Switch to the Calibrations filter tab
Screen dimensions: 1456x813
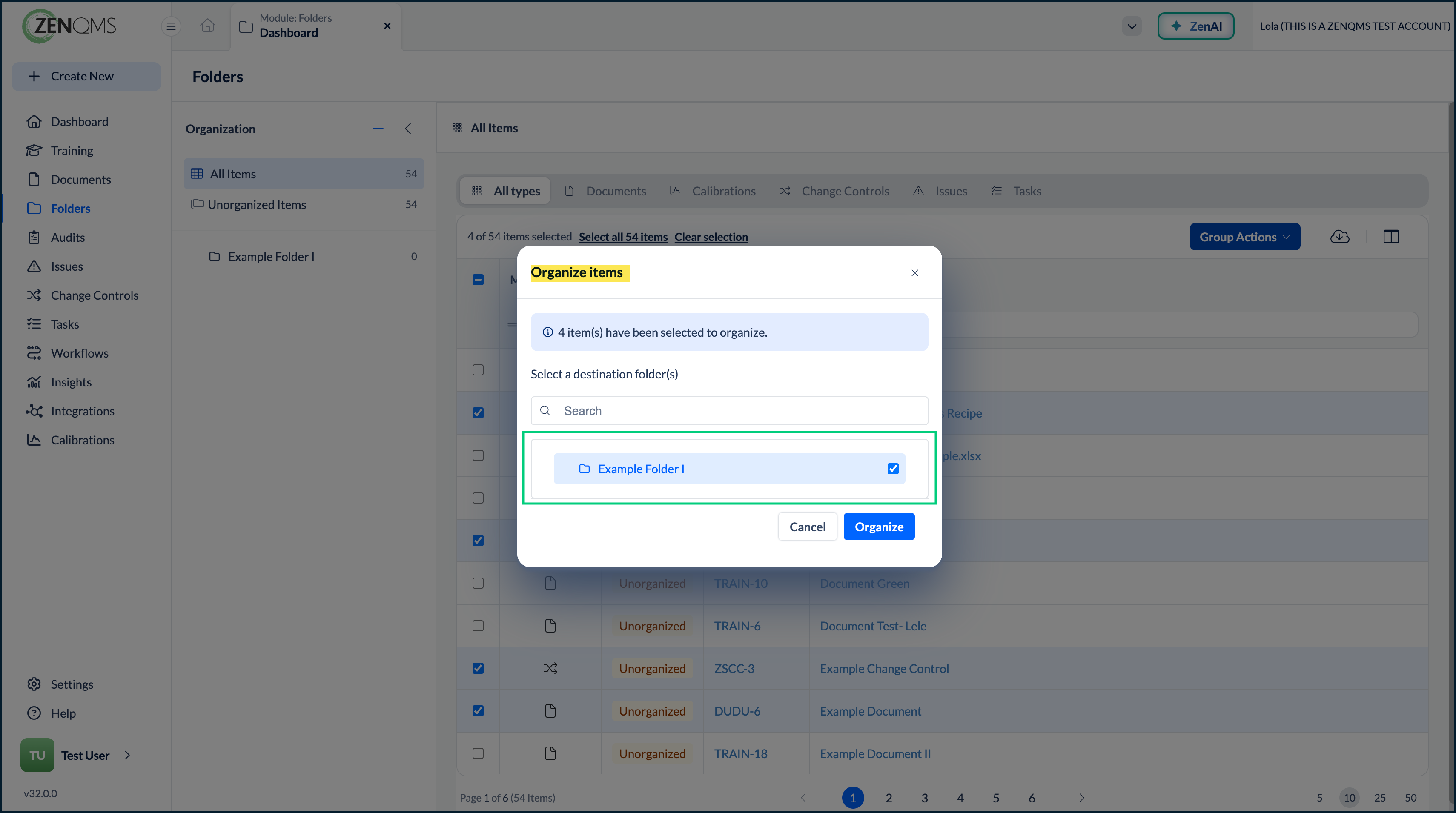coord(713,191)
